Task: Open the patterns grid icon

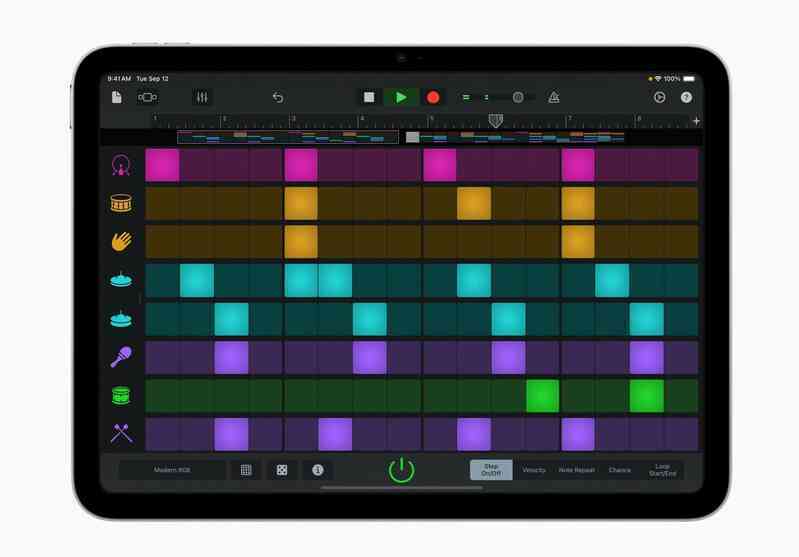Action: point(246,470)
